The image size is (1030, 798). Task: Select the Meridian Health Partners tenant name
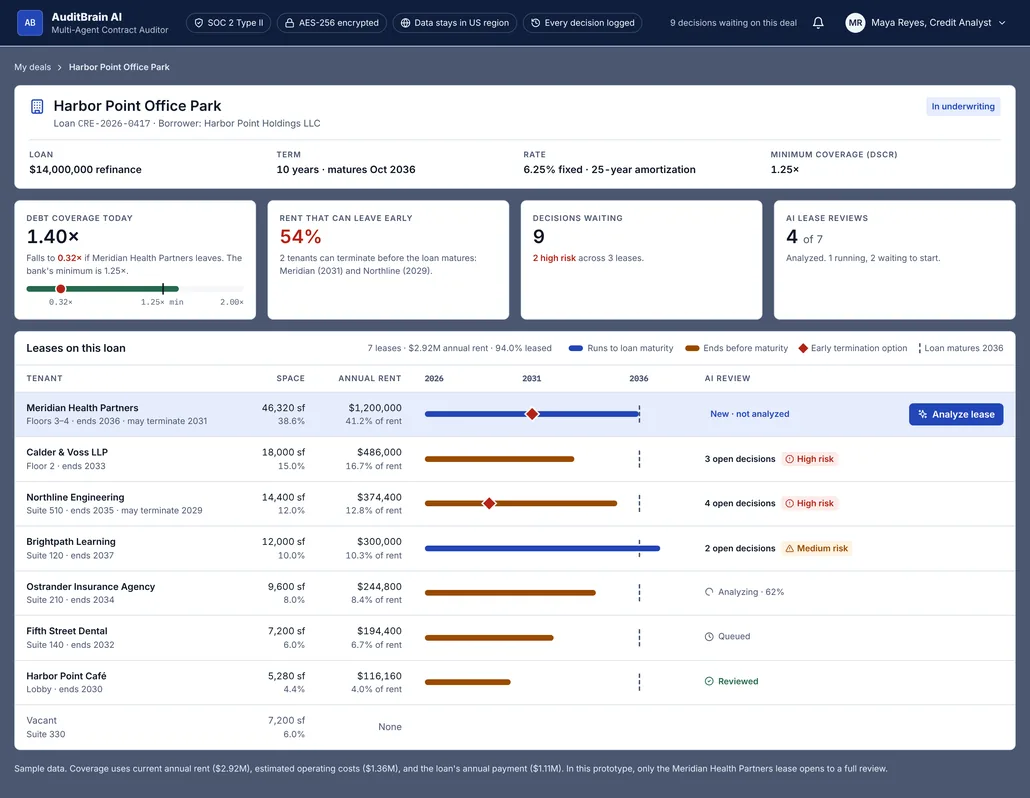tap(82, 408)
